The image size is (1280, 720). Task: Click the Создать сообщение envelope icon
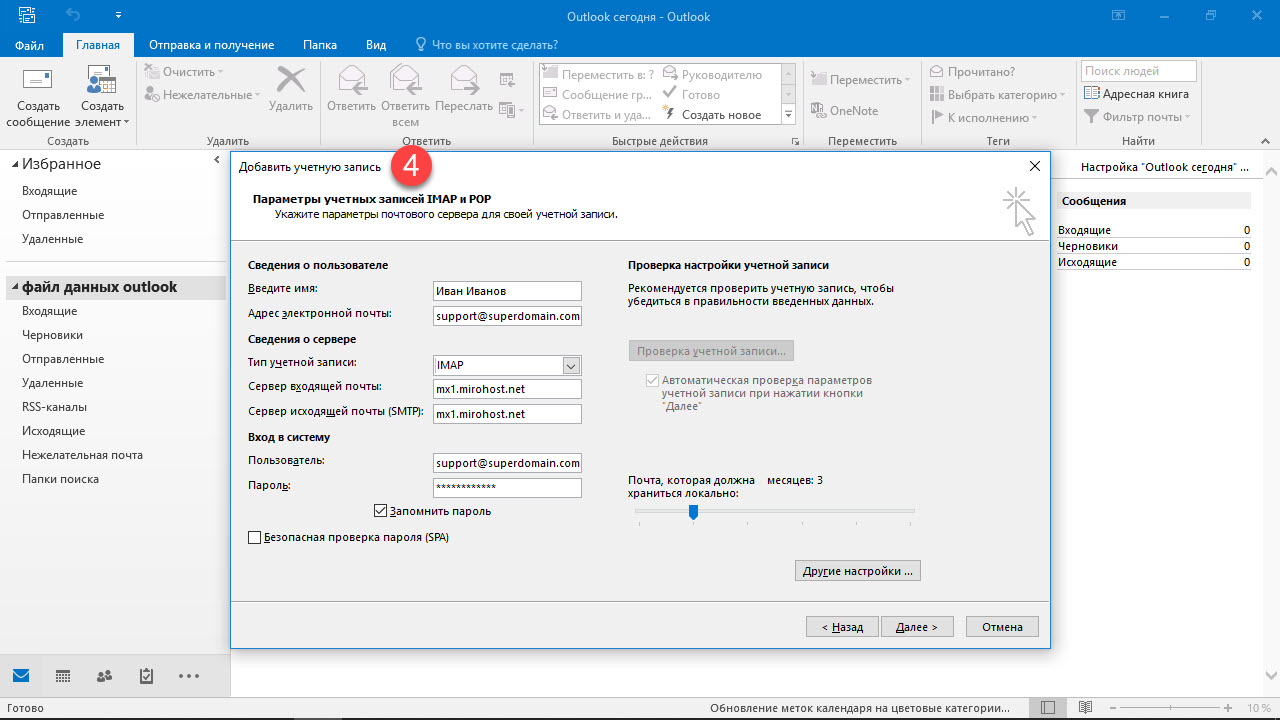[38, 80]
